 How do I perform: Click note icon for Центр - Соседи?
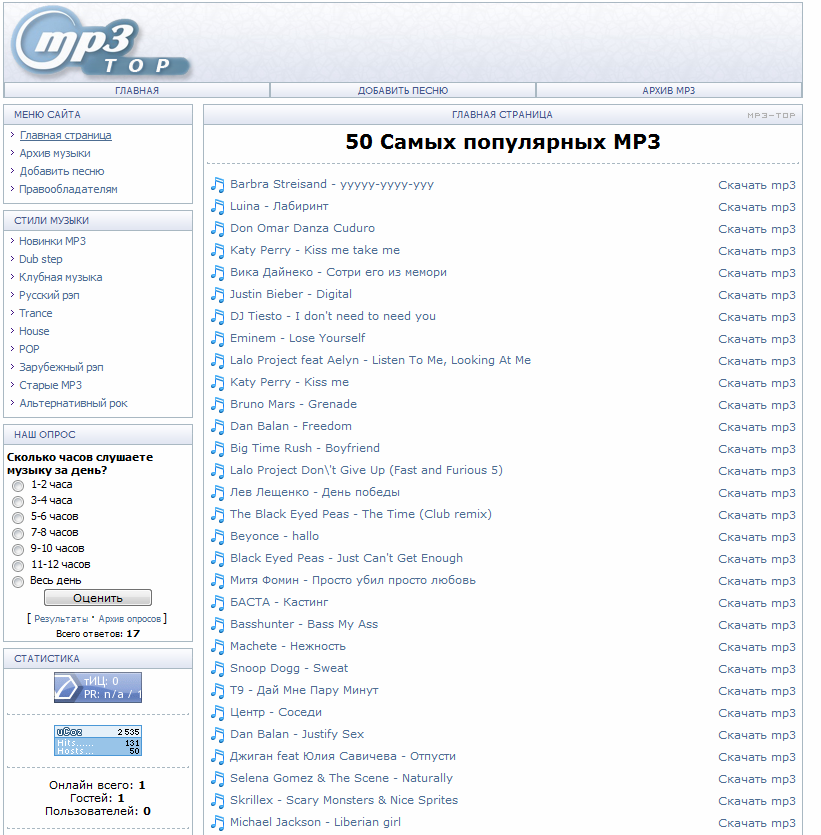point(217,713)
